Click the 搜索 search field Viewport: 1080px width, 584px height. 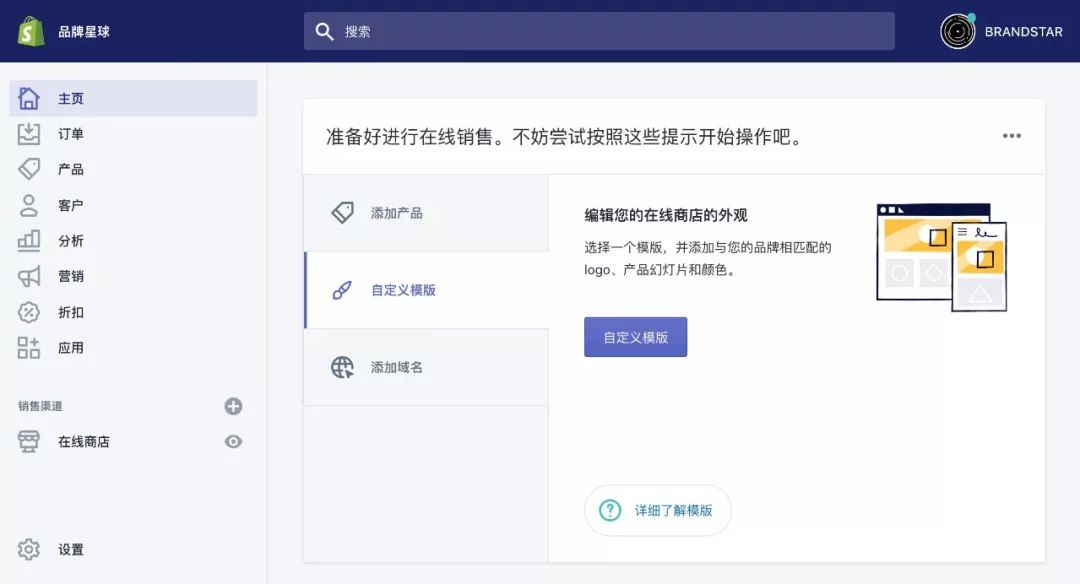tap(598, 31)
